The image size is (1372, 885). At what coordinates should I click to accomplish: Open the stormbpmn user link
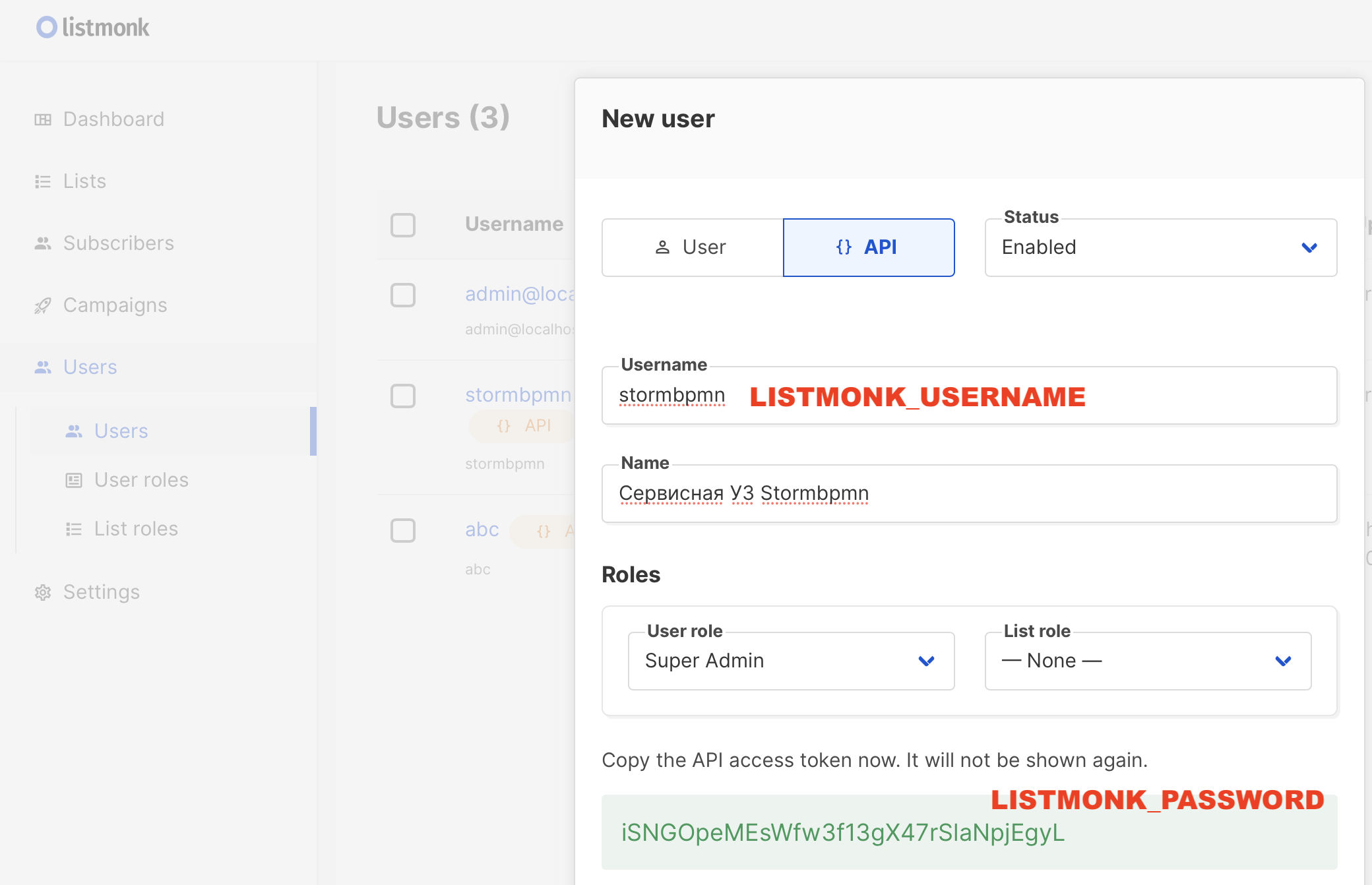(x=518, y=395)
